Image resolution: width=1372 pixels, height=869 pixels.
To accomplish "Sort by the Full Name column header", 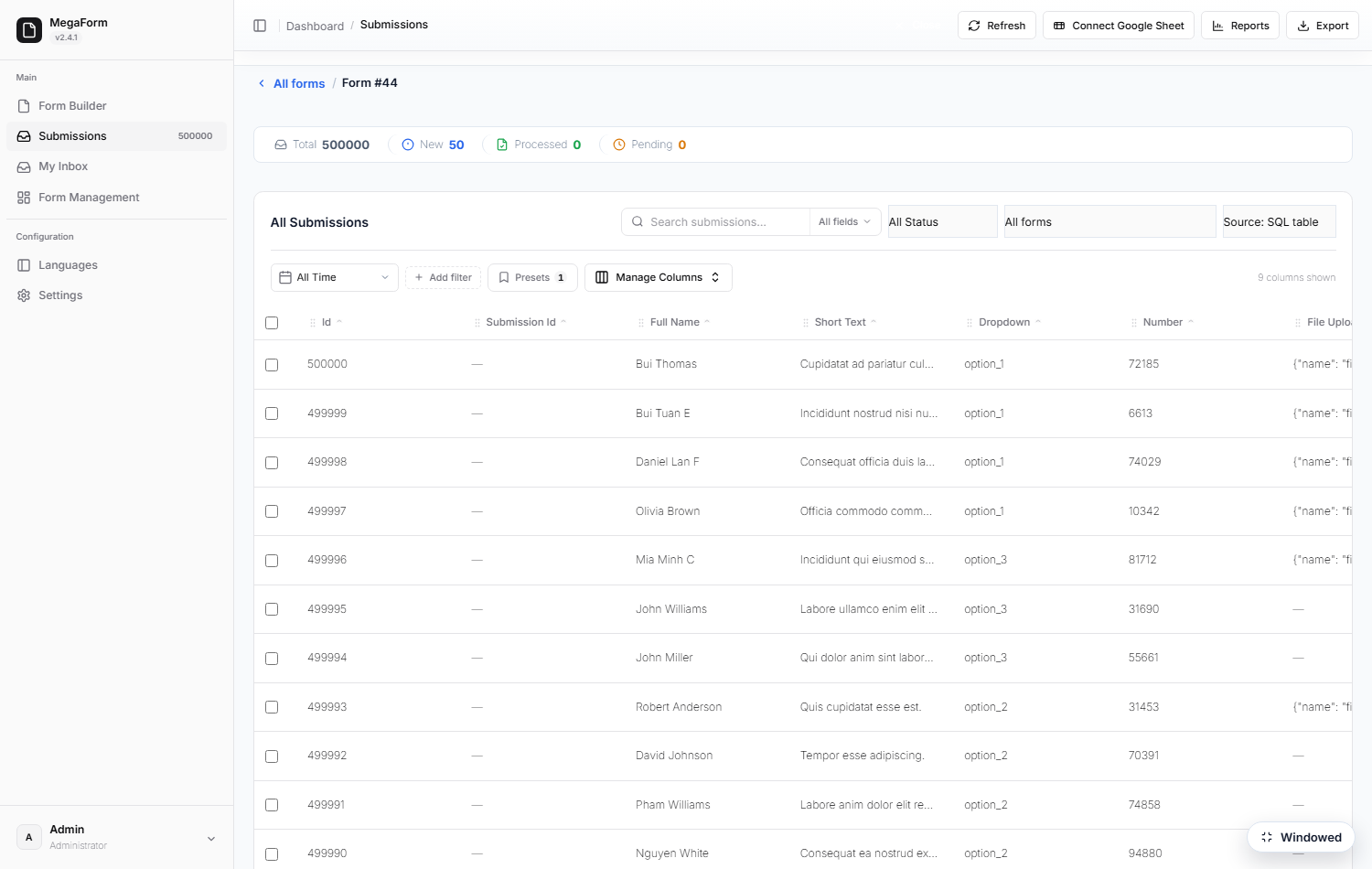I will click(675, 323).
